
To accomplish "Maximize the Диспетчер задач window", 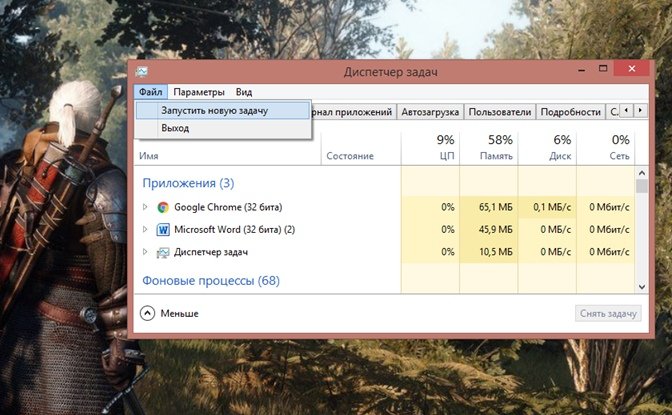I will (603, 69).
